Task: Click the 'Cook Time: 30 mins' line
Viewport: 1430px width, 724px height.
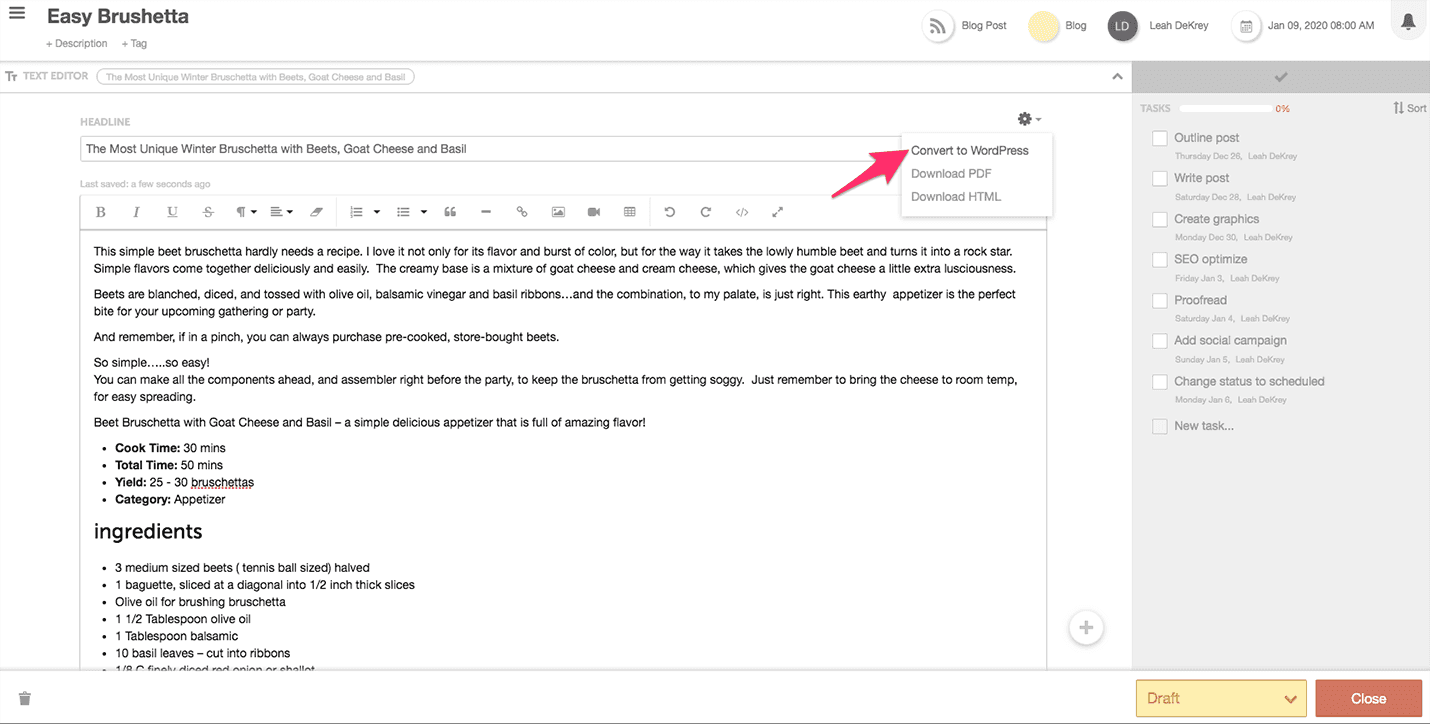Action: pyautogui.click(x=170, y=448)
